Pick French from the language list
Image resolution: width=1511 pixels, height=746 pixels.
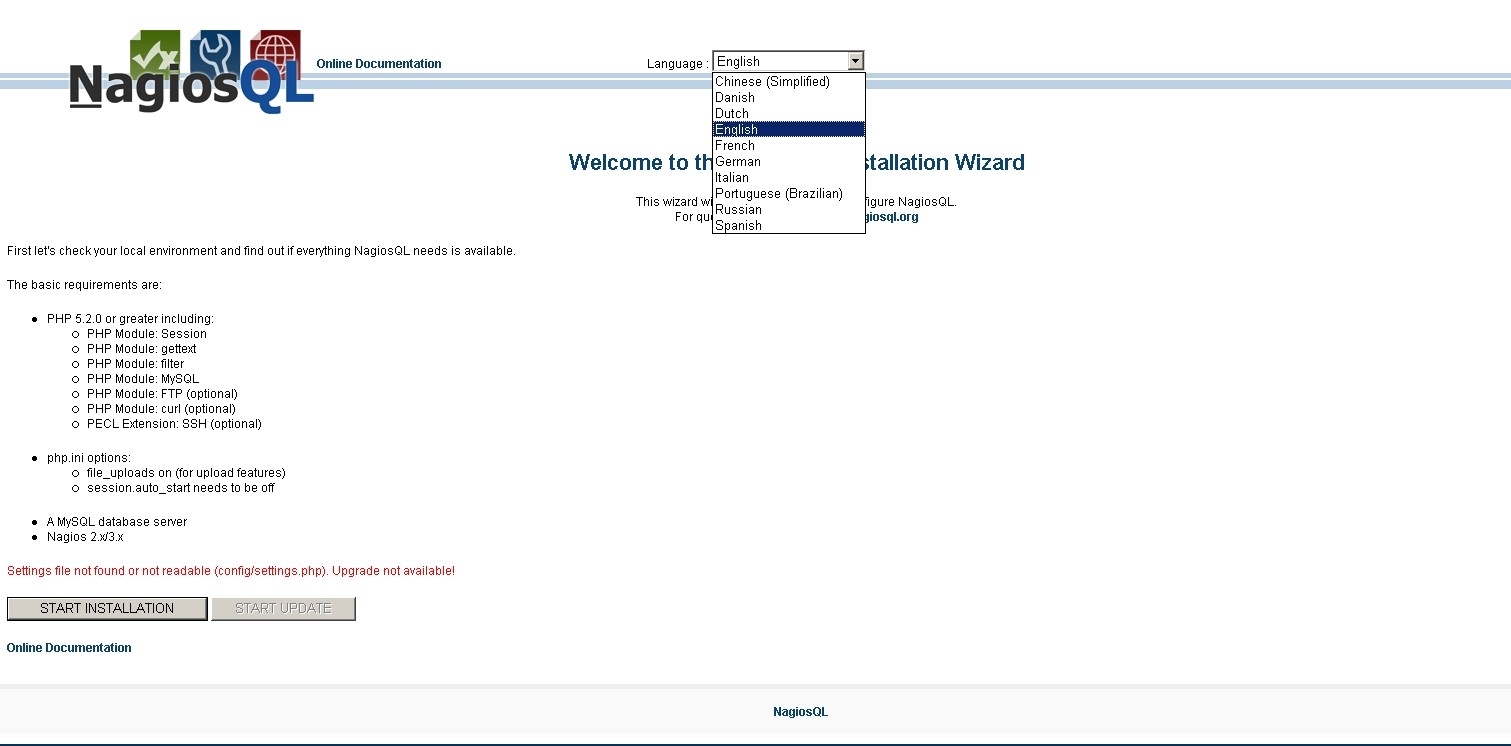pyautogui.click(x=788, y=146)
